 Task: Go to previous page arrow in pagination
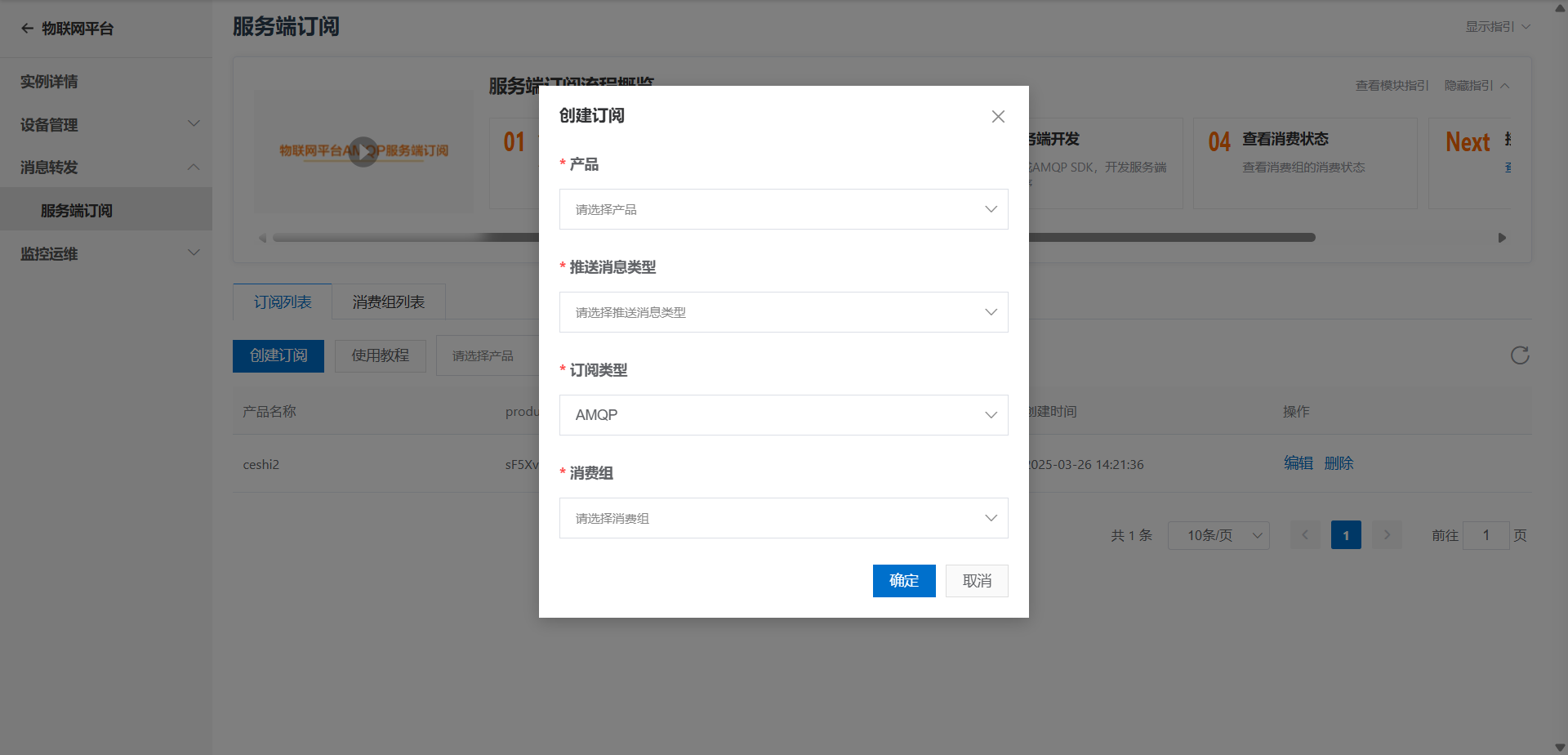click(x=1305, y=535)
